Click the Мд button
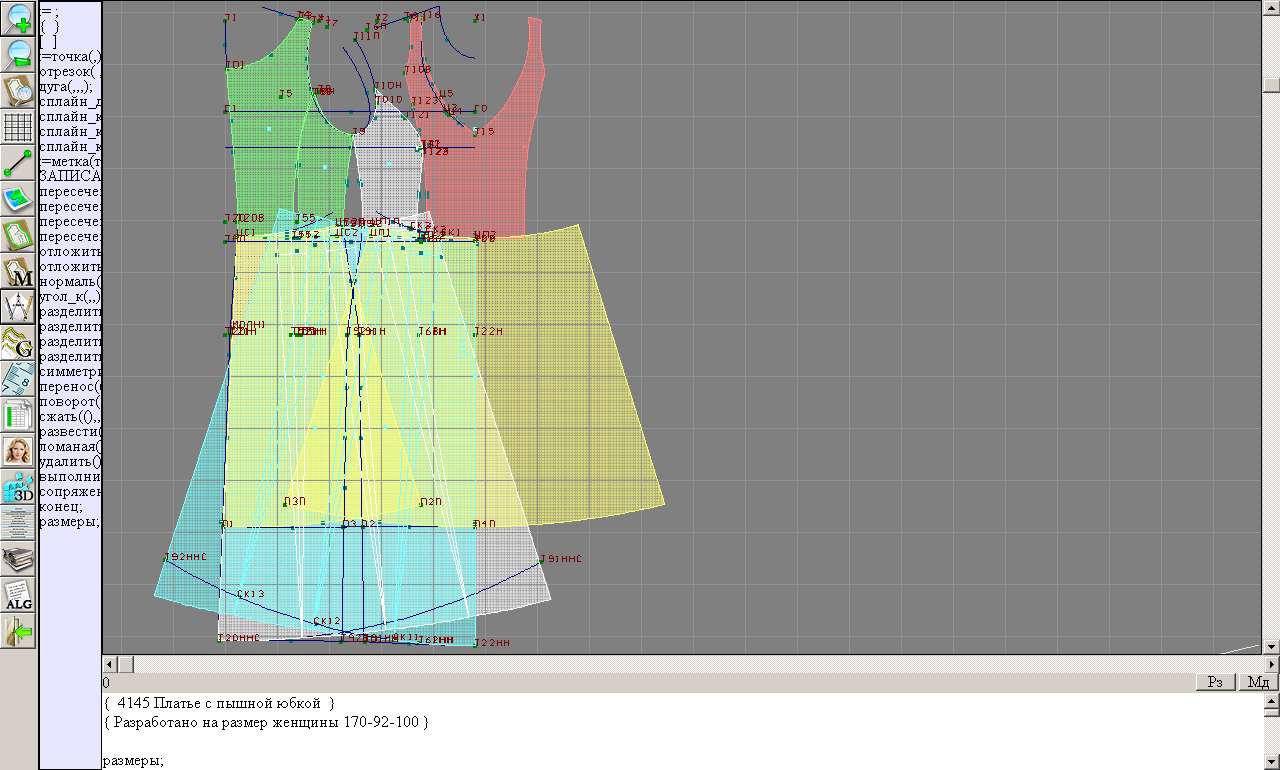The width and height of the screenshot is (1280, 770). [x=1258, y=682]
